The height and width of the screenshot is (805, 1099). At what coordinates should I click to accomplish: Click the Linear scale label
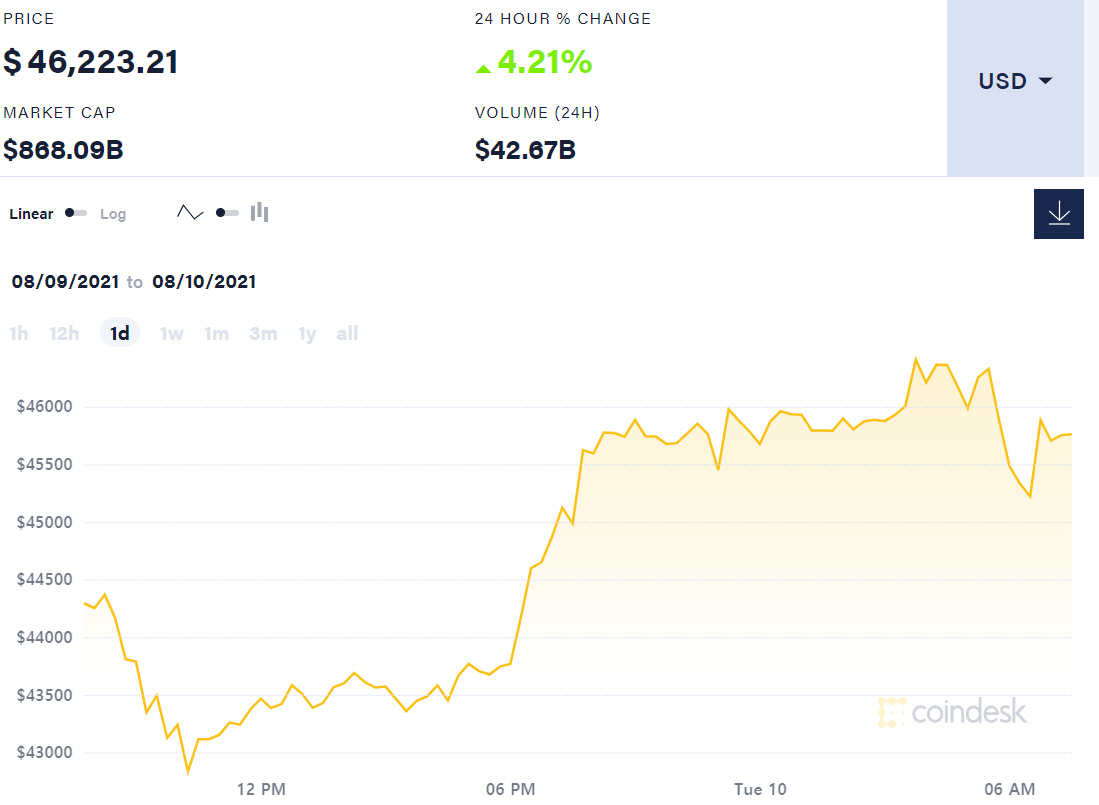click(31, 214)
